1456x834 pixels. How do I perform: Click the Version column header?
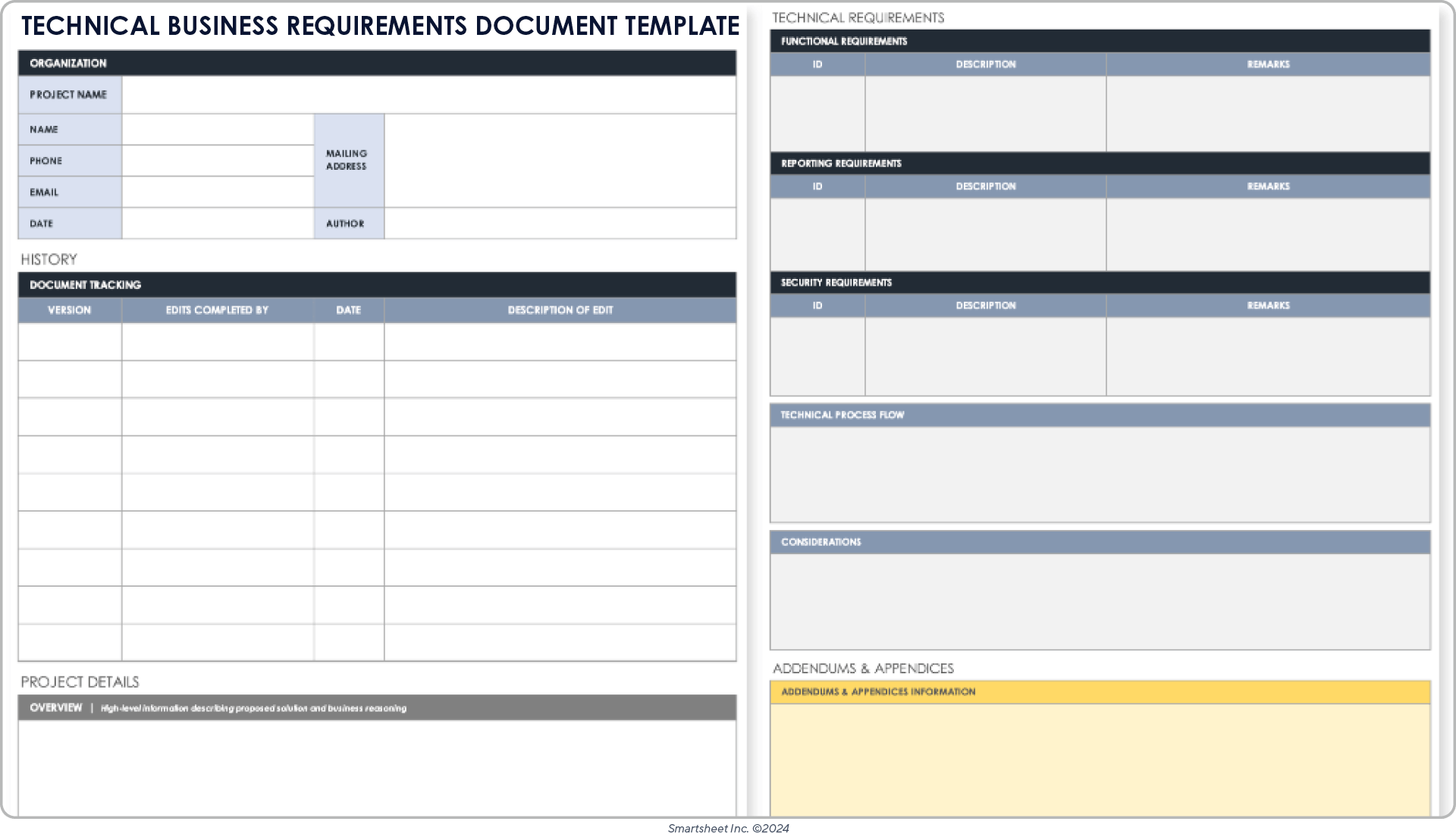[x=69, y=310]
